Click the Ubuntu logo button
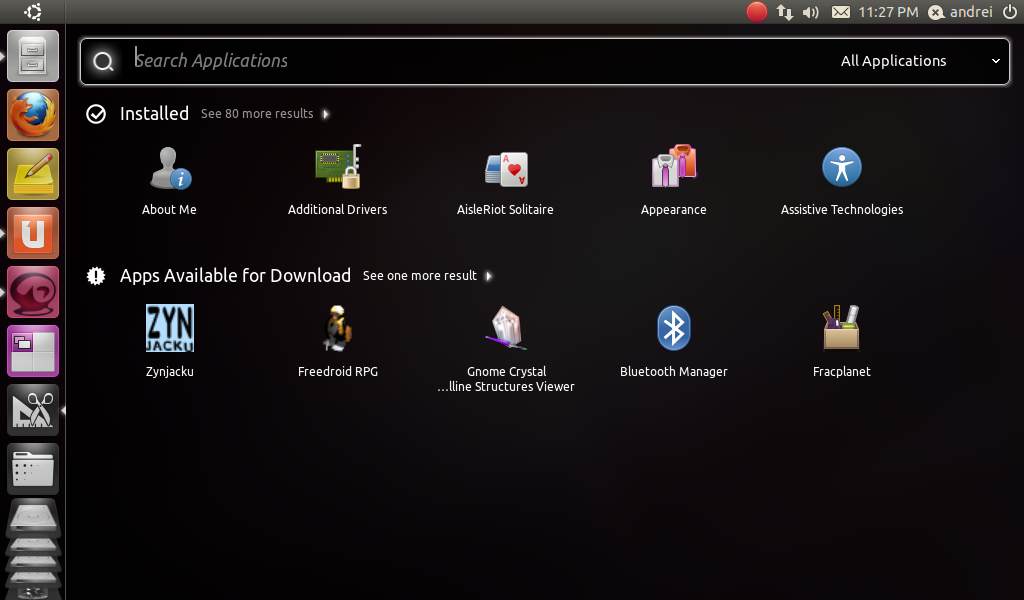The height and width of the screenshot is (600, 1024). 32,12
